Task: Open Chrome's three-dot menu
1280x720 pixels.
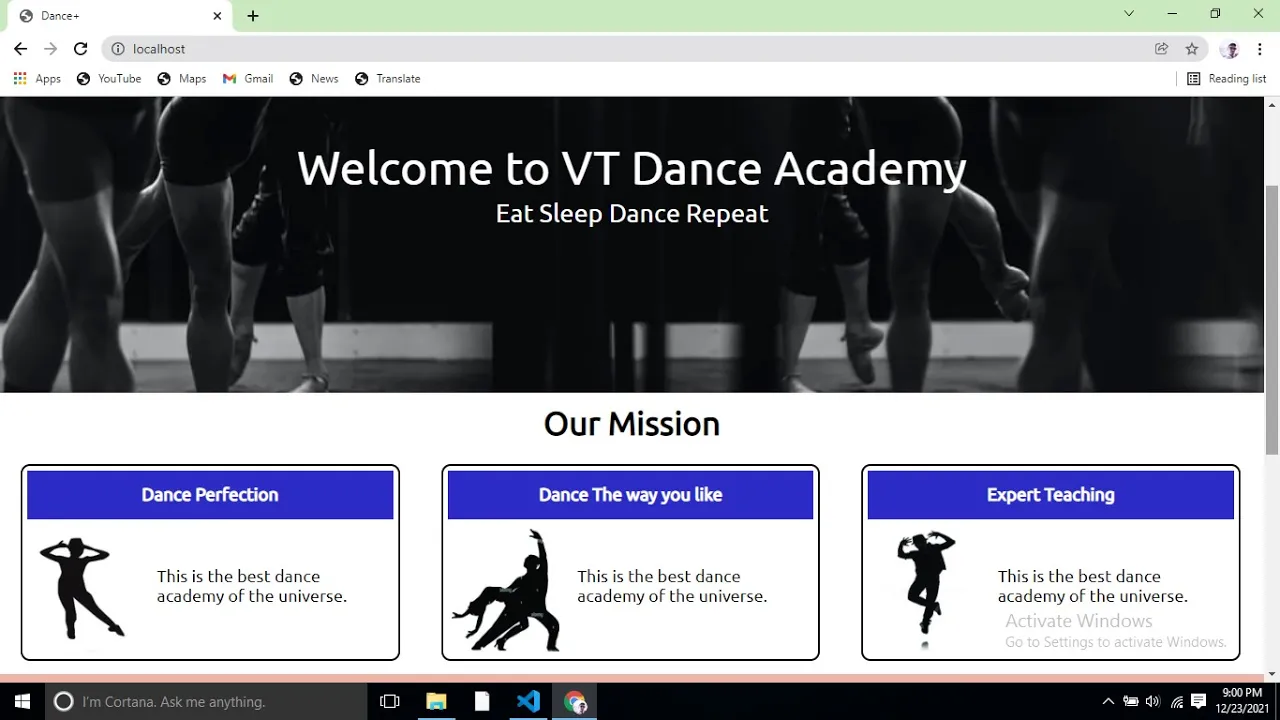Action: tap(1260, 49)
